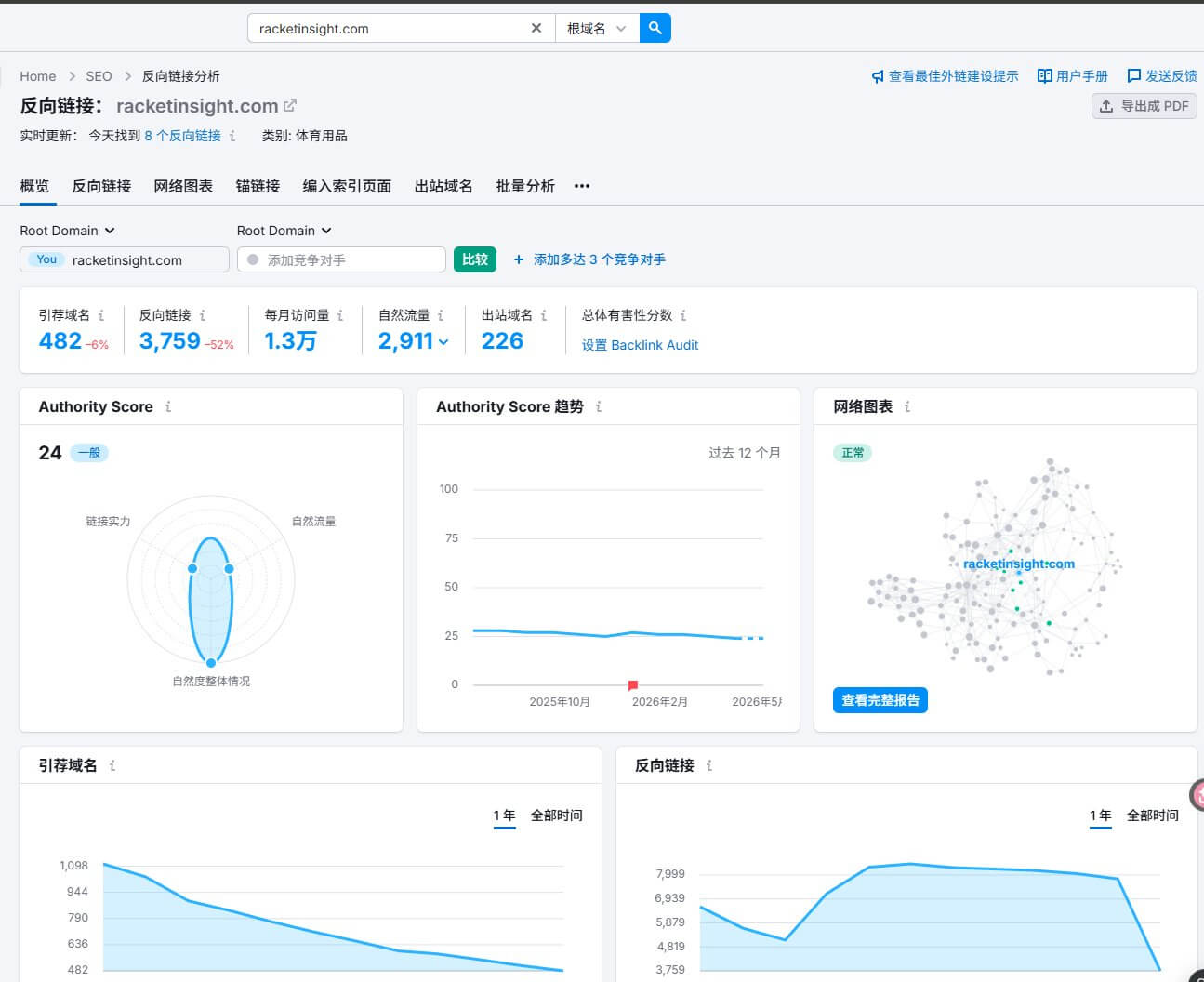Show more tabs via ellipsis icon
1204x982 pixels.
[582, 186]
